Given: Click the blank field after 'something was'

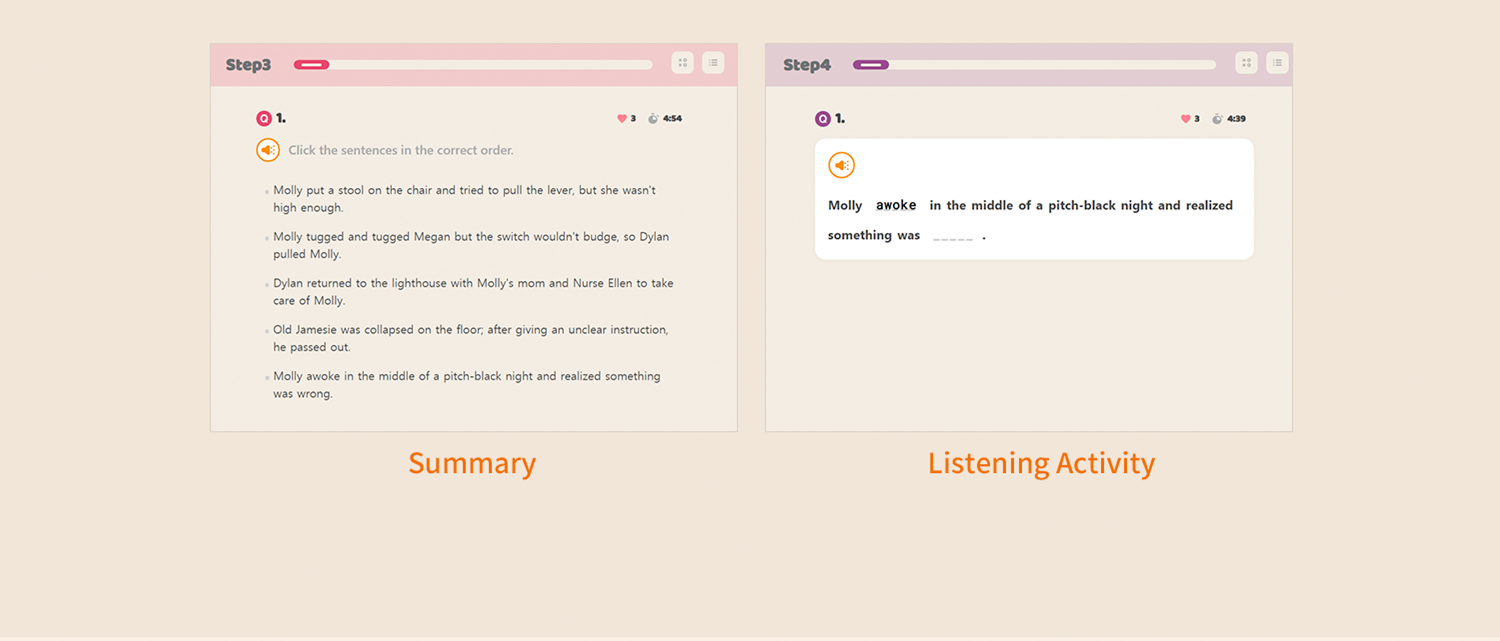Looking at the screenshot, I should [952, 237].
